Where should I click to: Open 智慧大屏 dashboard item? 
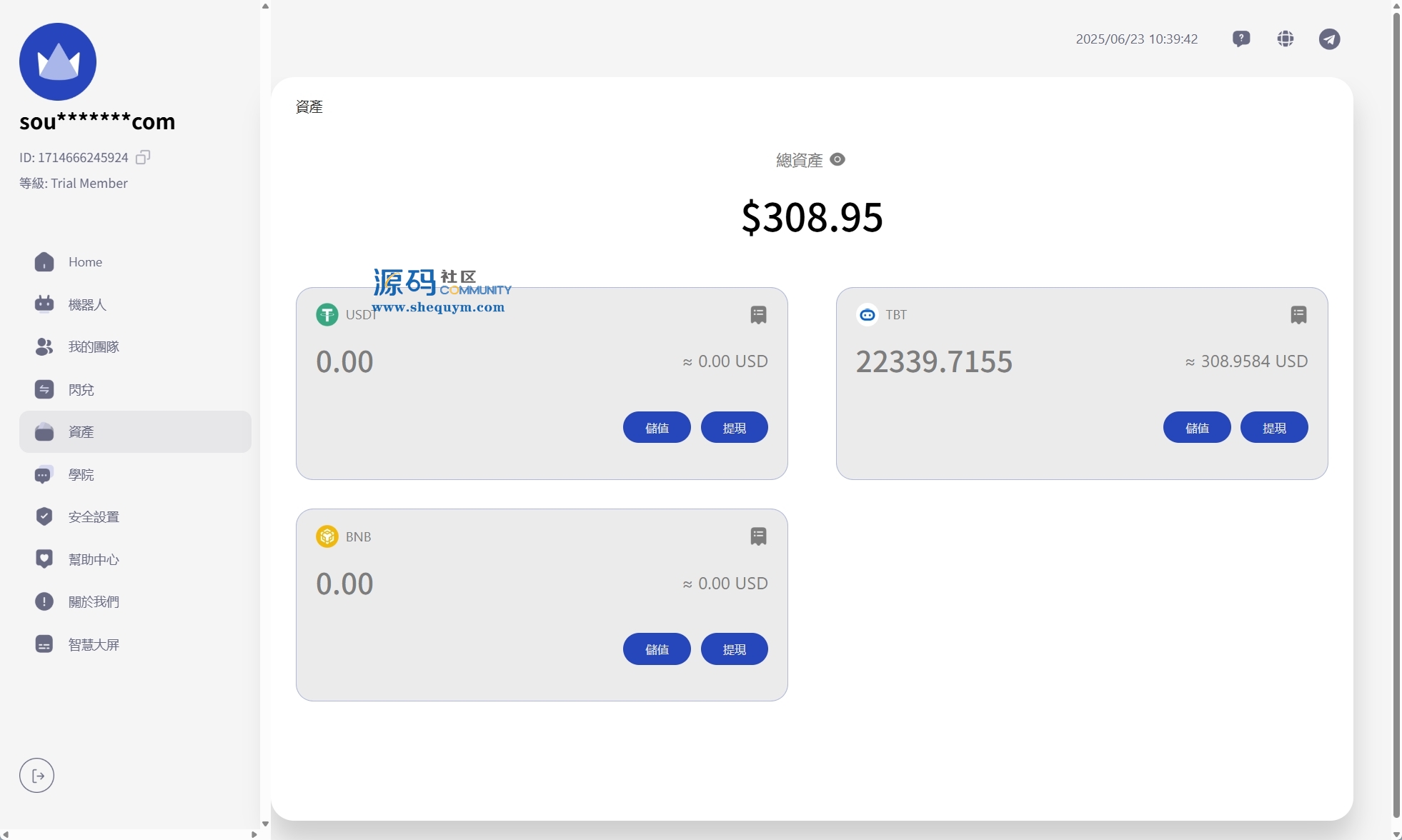tap(93, 645)
